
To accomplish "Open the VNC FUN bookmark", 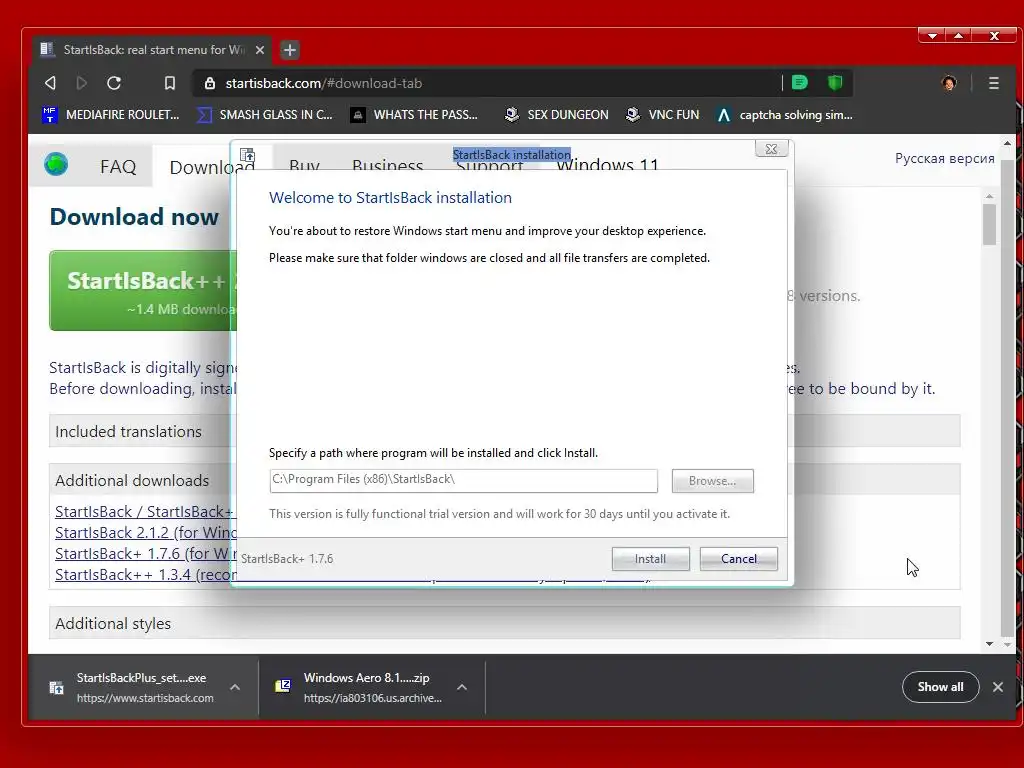I will coord(662,115).
